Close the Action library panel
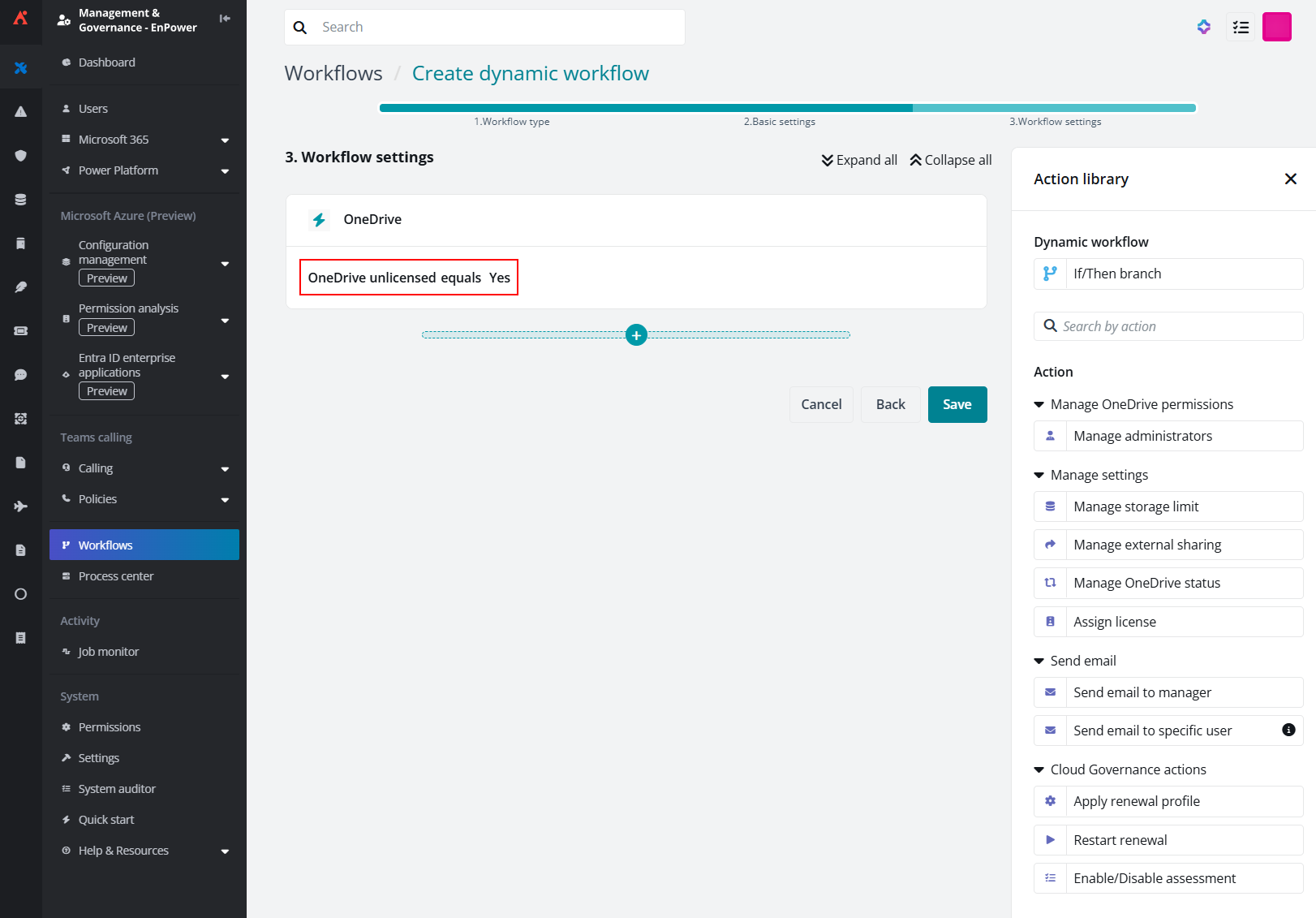This screenshot has height=918, width=1316. (x=1290, y=179)
